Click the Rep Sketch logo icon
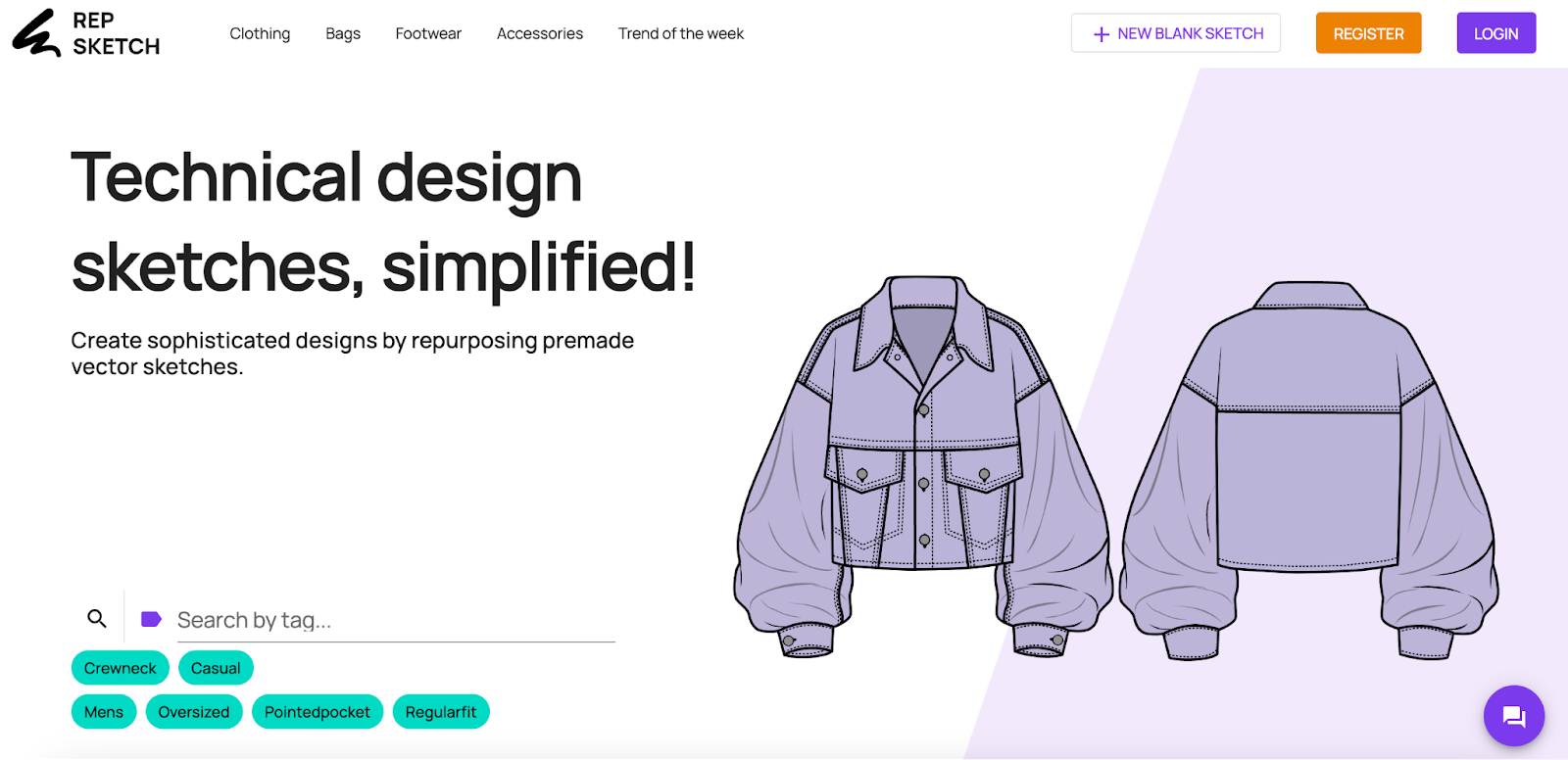This screenshot has width=1568, height=760. (x=36, y=33)
